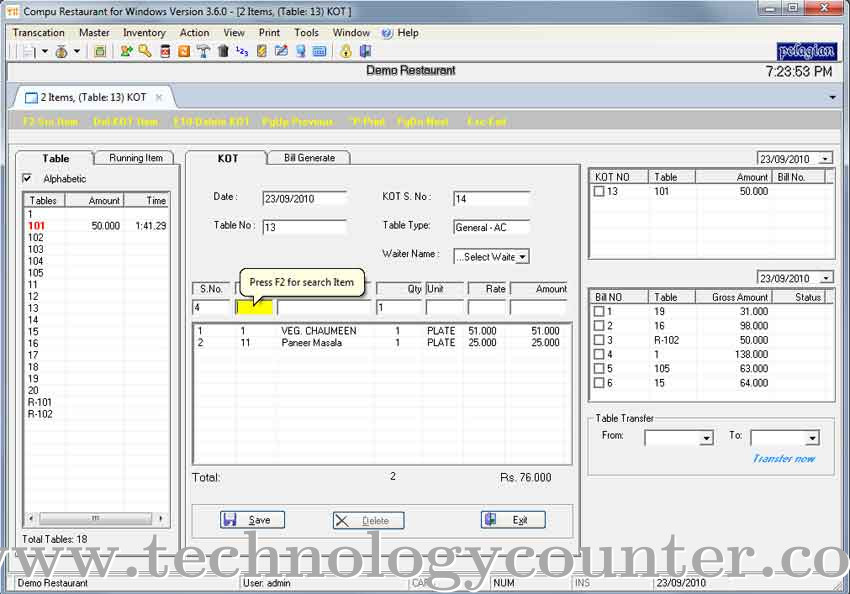Click the hammer toolbar icon
The image size is (850, 594).
pyautogui.click(x=204, y=51)
